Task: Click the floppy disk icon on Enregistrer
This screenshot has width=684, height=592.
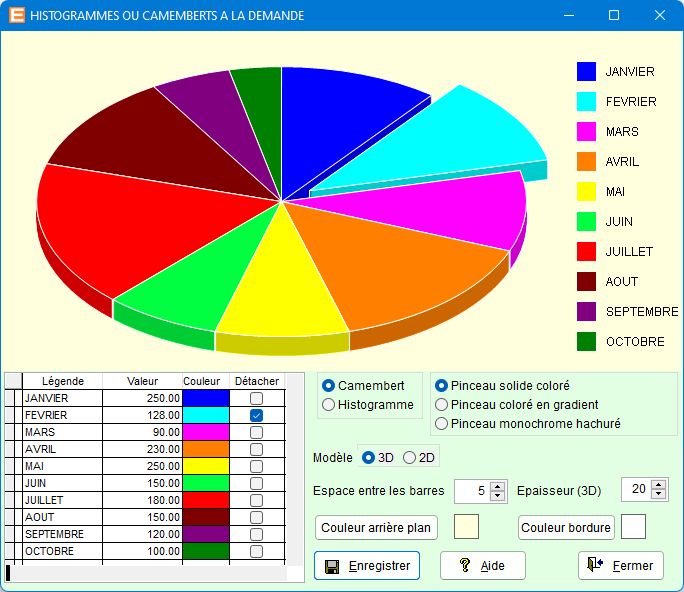Action: pos(332,566)
